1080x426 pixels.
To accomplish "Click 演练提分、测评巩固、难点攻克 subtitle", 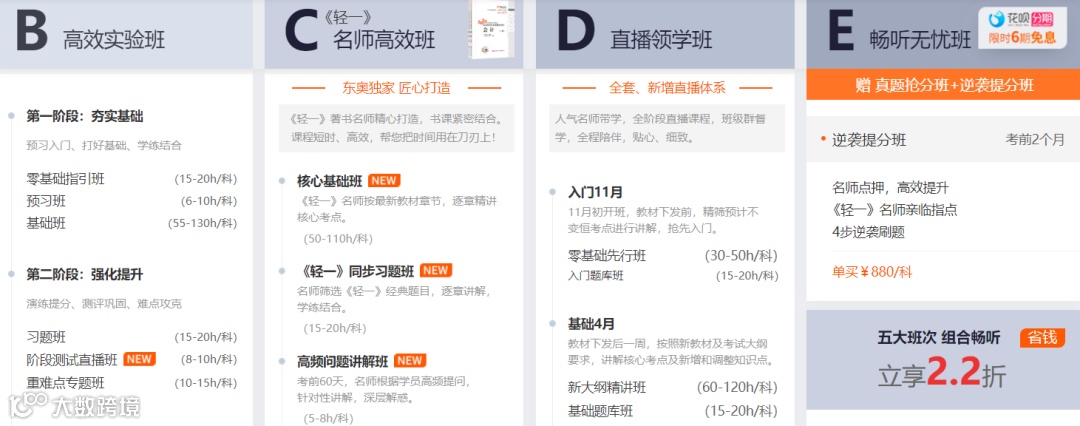I will click(x=104, y=303).
